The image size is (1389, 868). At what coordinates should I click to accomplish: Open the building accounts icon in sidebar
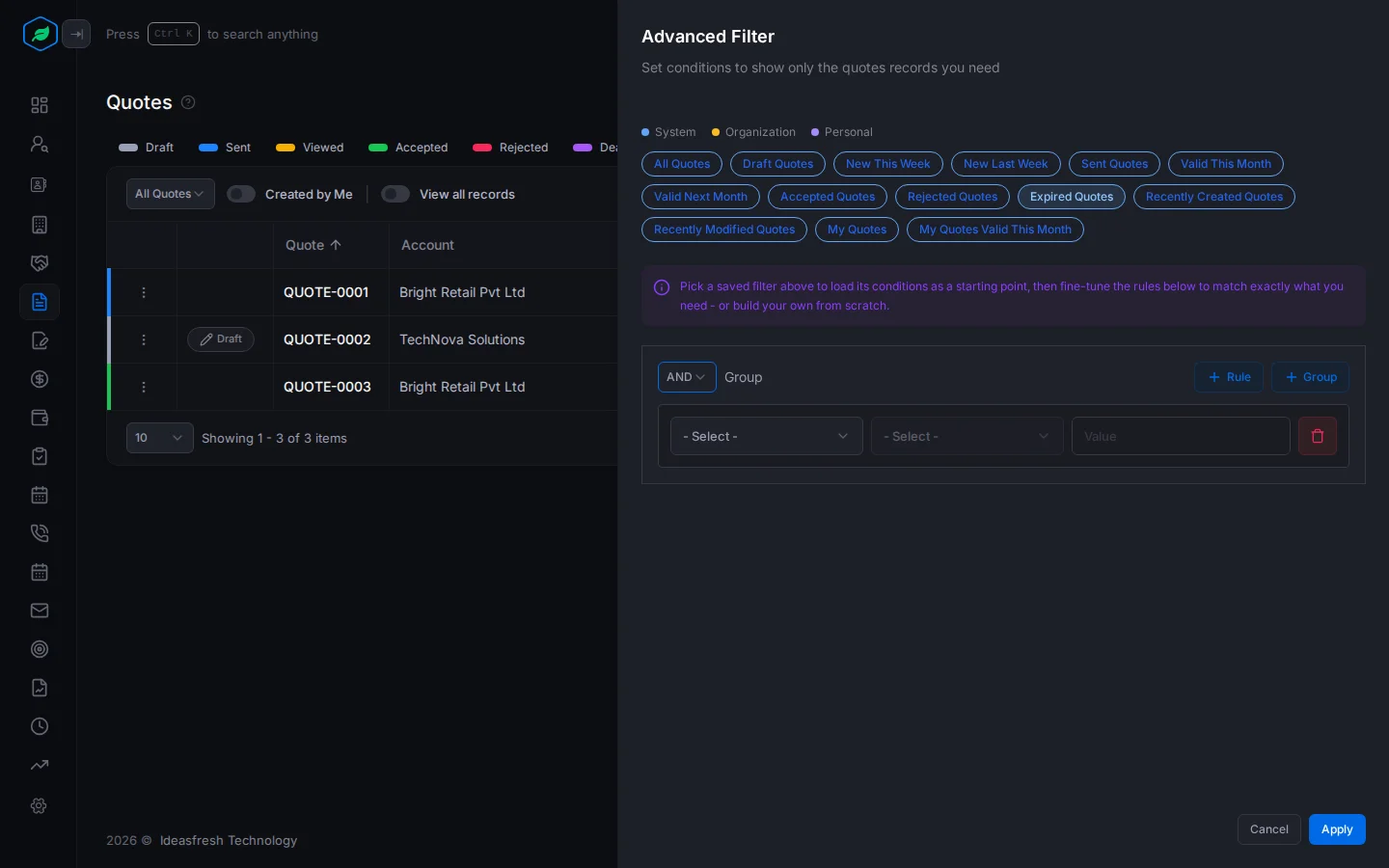click(40, 225)
